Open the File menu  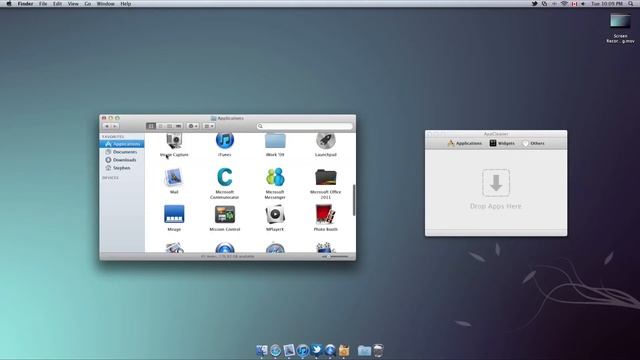(43, 4)
